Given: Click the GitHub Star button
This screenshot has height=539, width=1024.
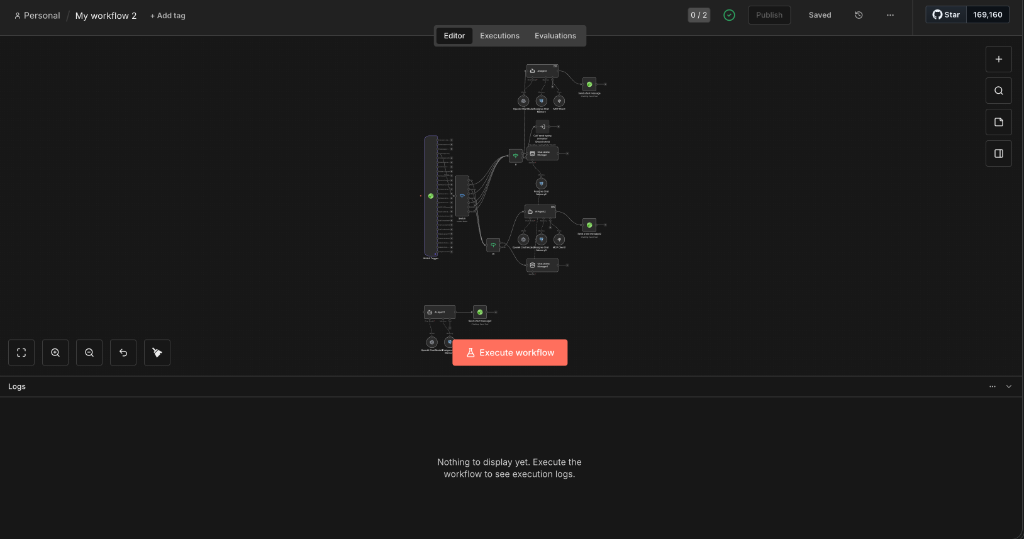Looking at the screenshot, I should tap(946, 15).
